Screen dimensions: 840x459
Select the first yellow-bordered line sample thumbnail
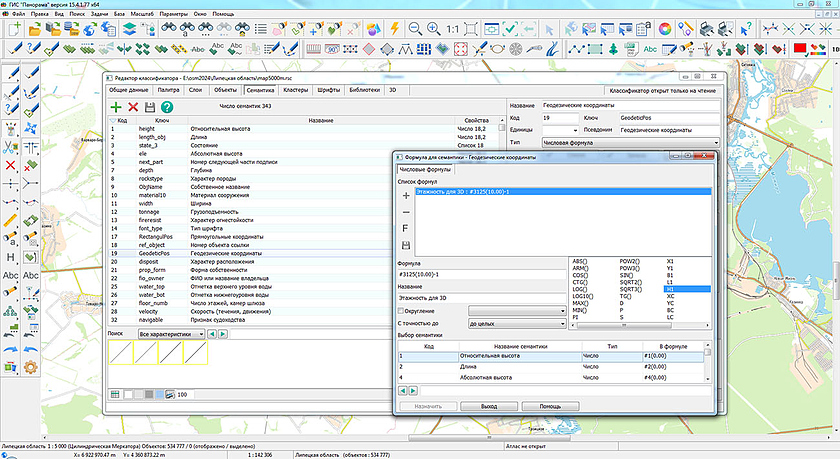tap(119, 352)
